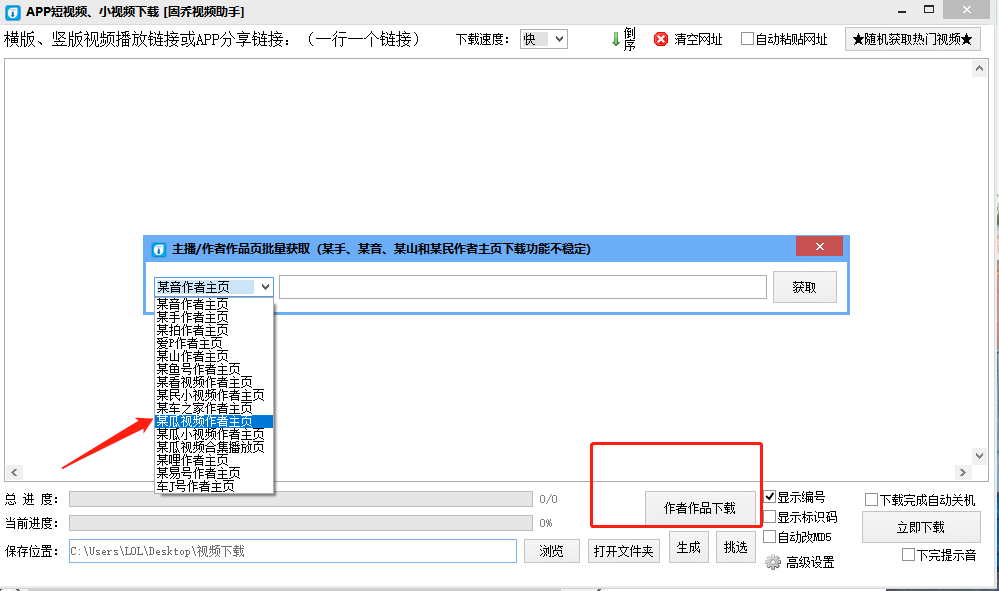Uncheck 显示编号 checkbox
Screen dimensions: 999x591
click(770, 497)
